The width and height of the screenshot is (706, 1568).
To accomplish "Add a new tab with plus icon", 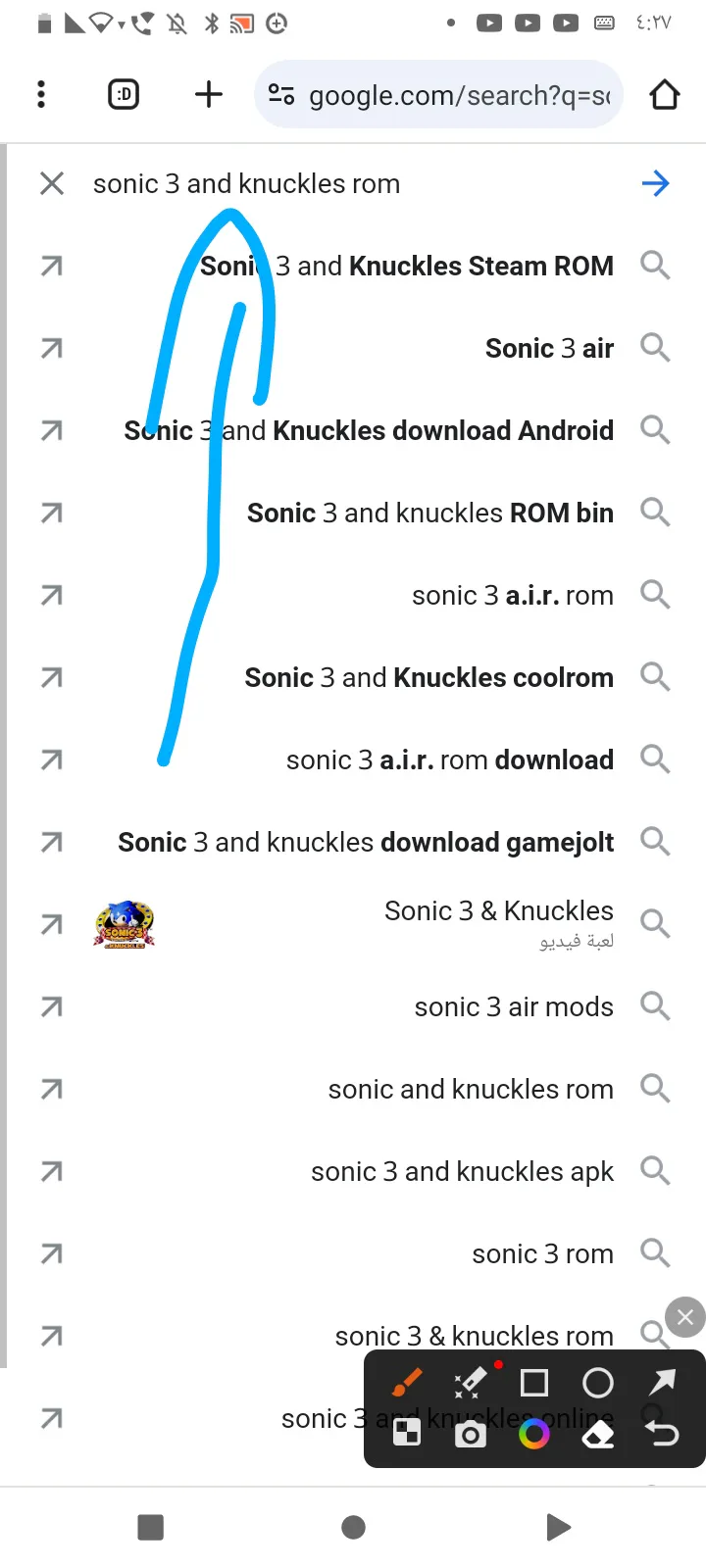I will (209, 94).
